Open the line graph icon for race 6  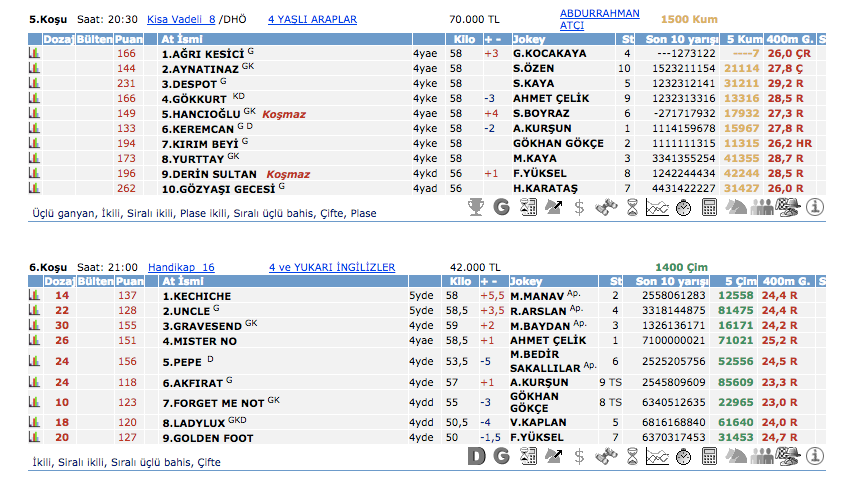[658, 456]
